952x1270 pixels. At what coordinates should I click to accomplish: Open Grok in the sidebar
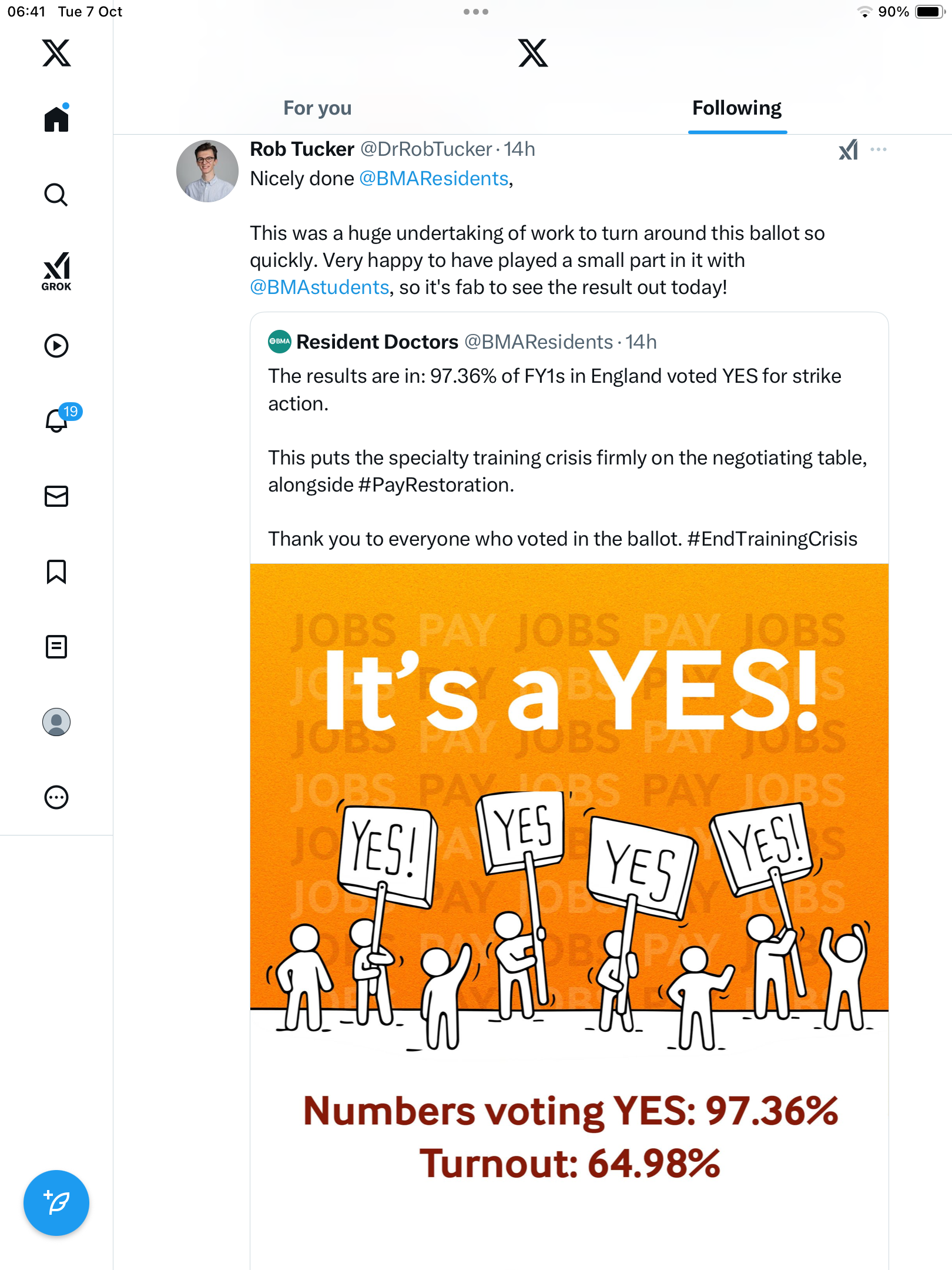click(x=56, y=271)
